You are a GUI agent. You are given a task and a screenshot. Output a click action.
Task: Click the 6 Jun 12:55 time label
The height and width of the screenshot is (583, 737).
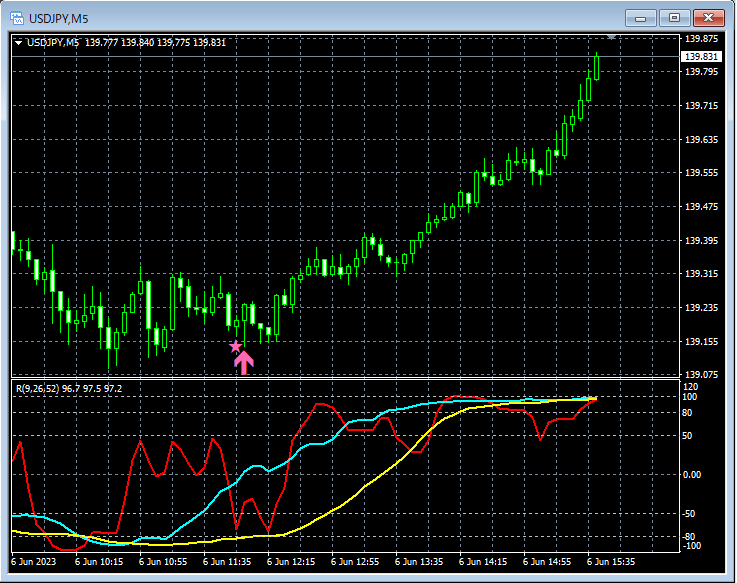(x=355, y=562)
